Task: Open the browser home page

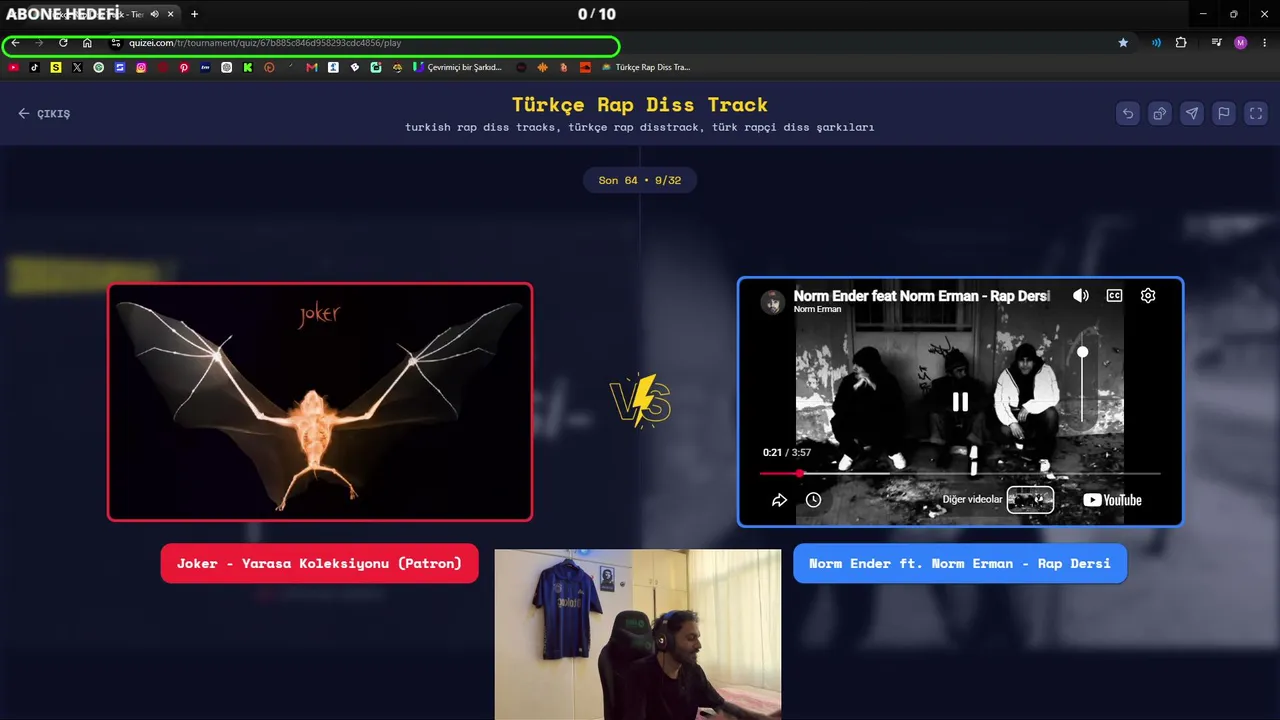Action: click(x=87, y=43)
